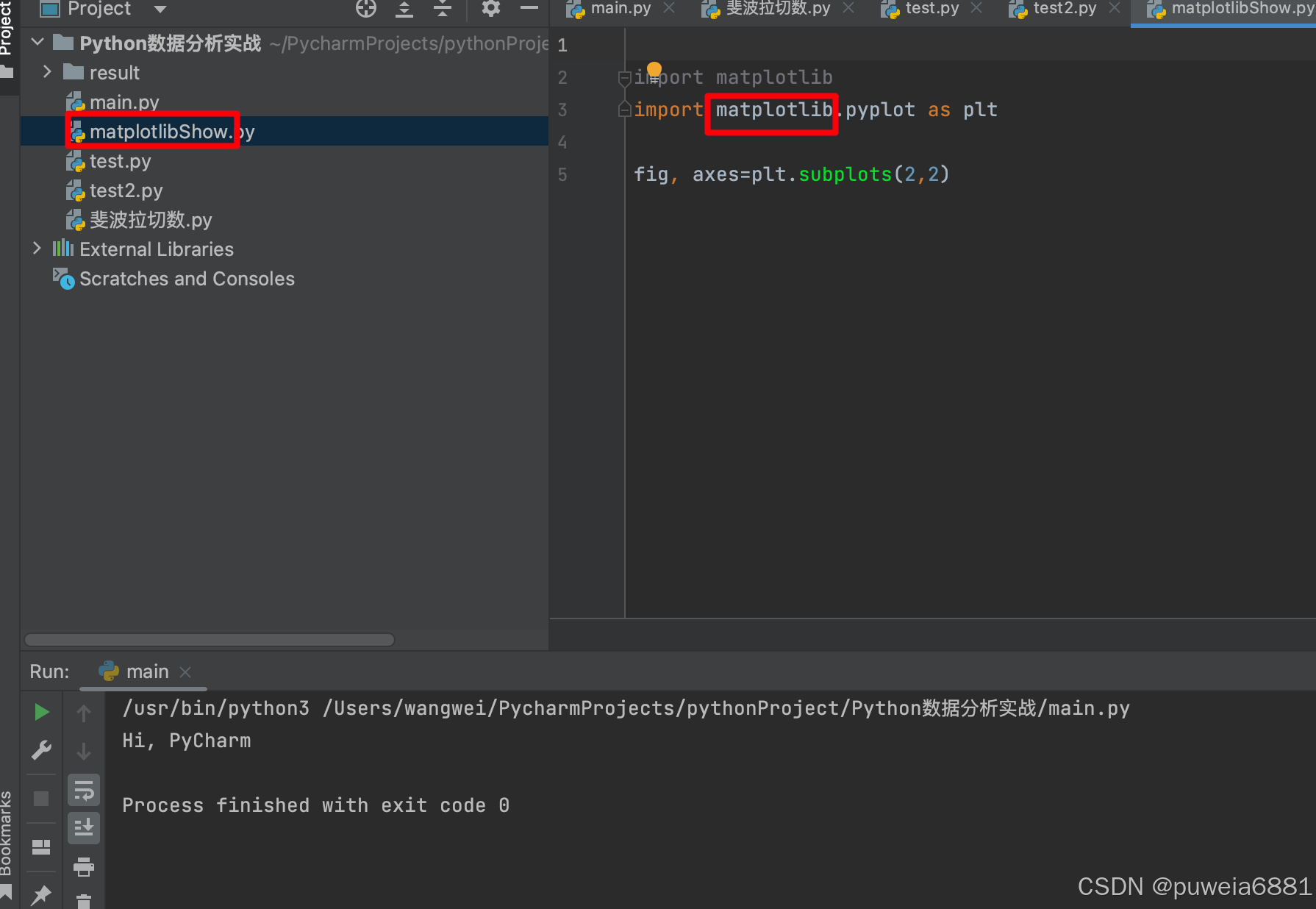Clear the Run console with trash icon
This screenshot has width=1316, height=909.
[83, 903]
